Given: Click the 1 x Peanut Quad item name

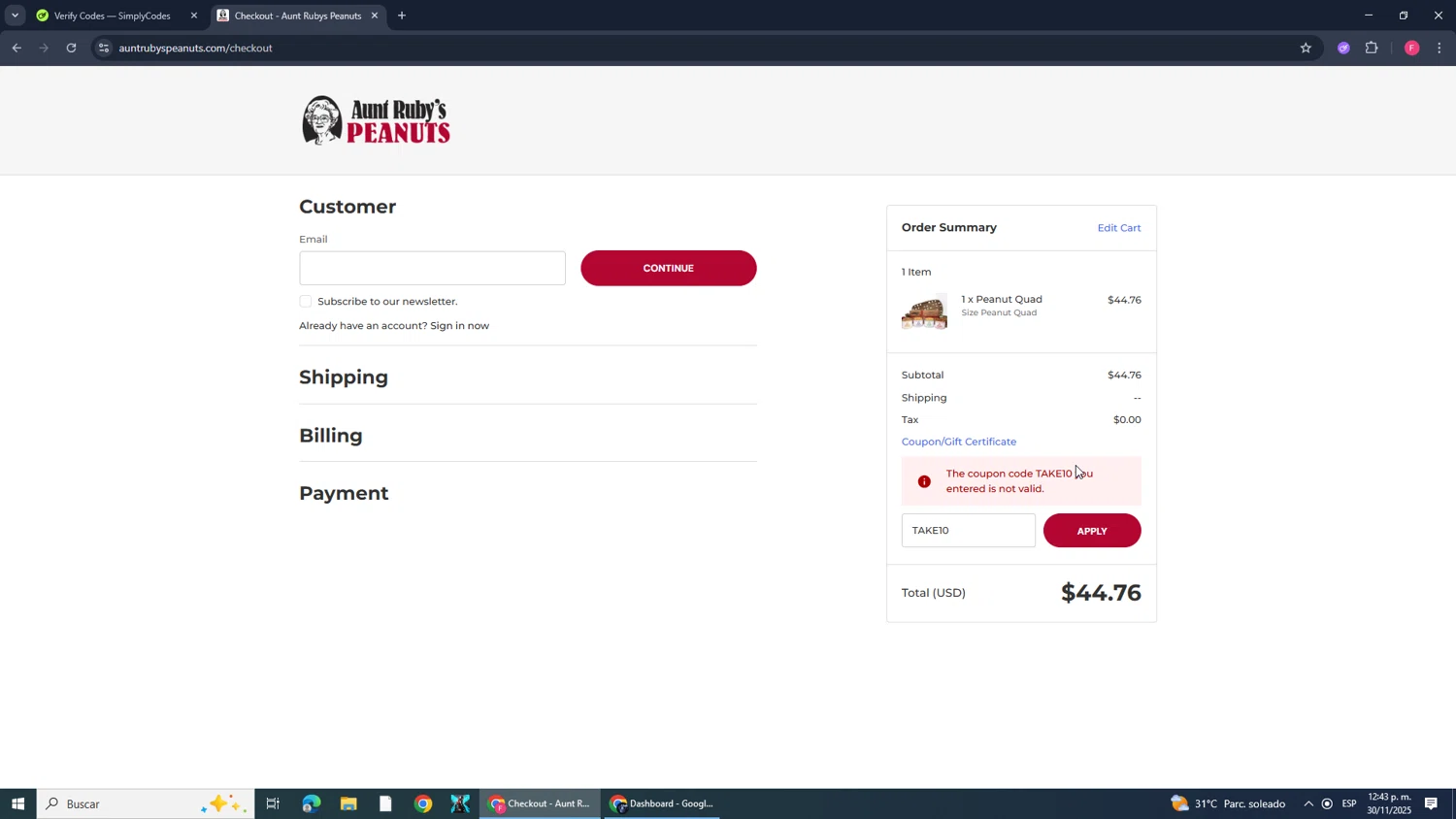Looking at the screenshot, I should (1002, 299).
